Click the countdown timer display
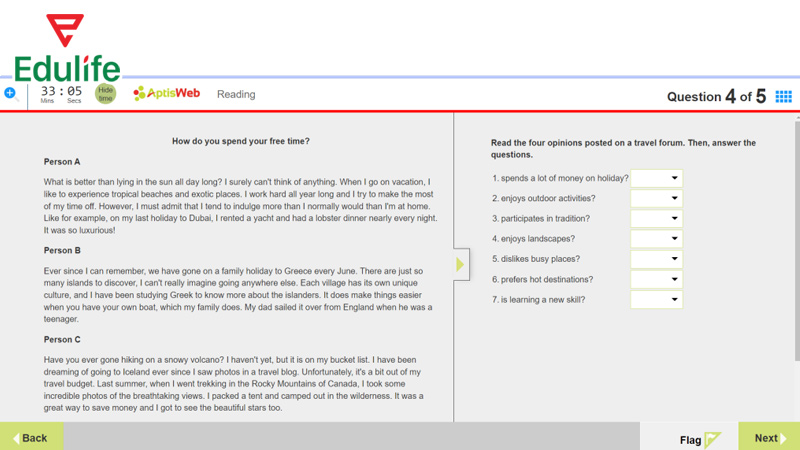 (61, 94)
